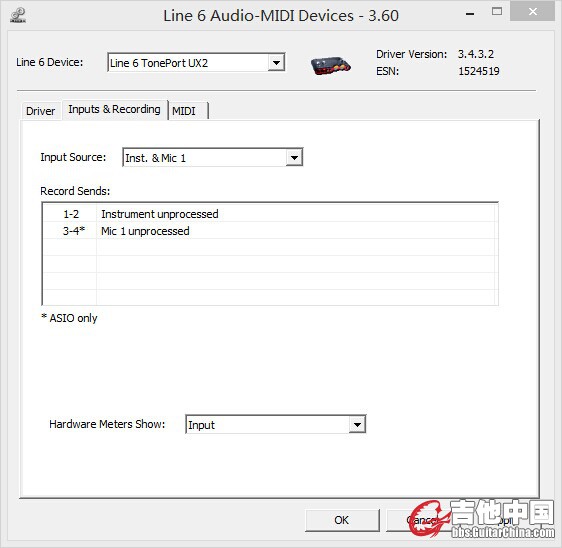Image resolution: width=562 pixels, height=548 pixels.
Task: Switch to the Driver tab
Action: point(41,111)
